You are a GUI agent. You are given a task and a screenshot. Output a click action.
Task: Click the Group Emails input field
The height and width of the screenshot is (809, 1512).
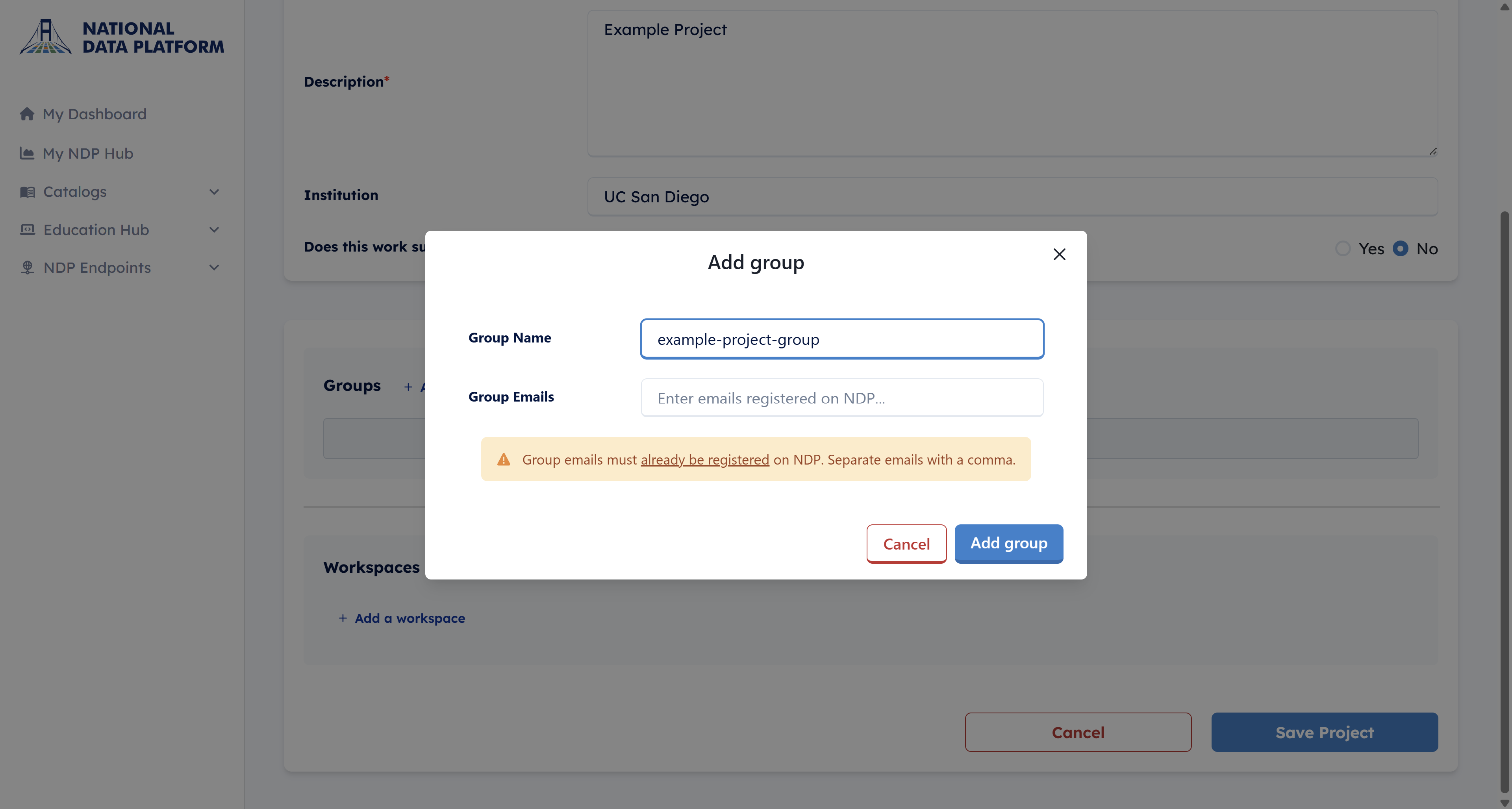842,398
